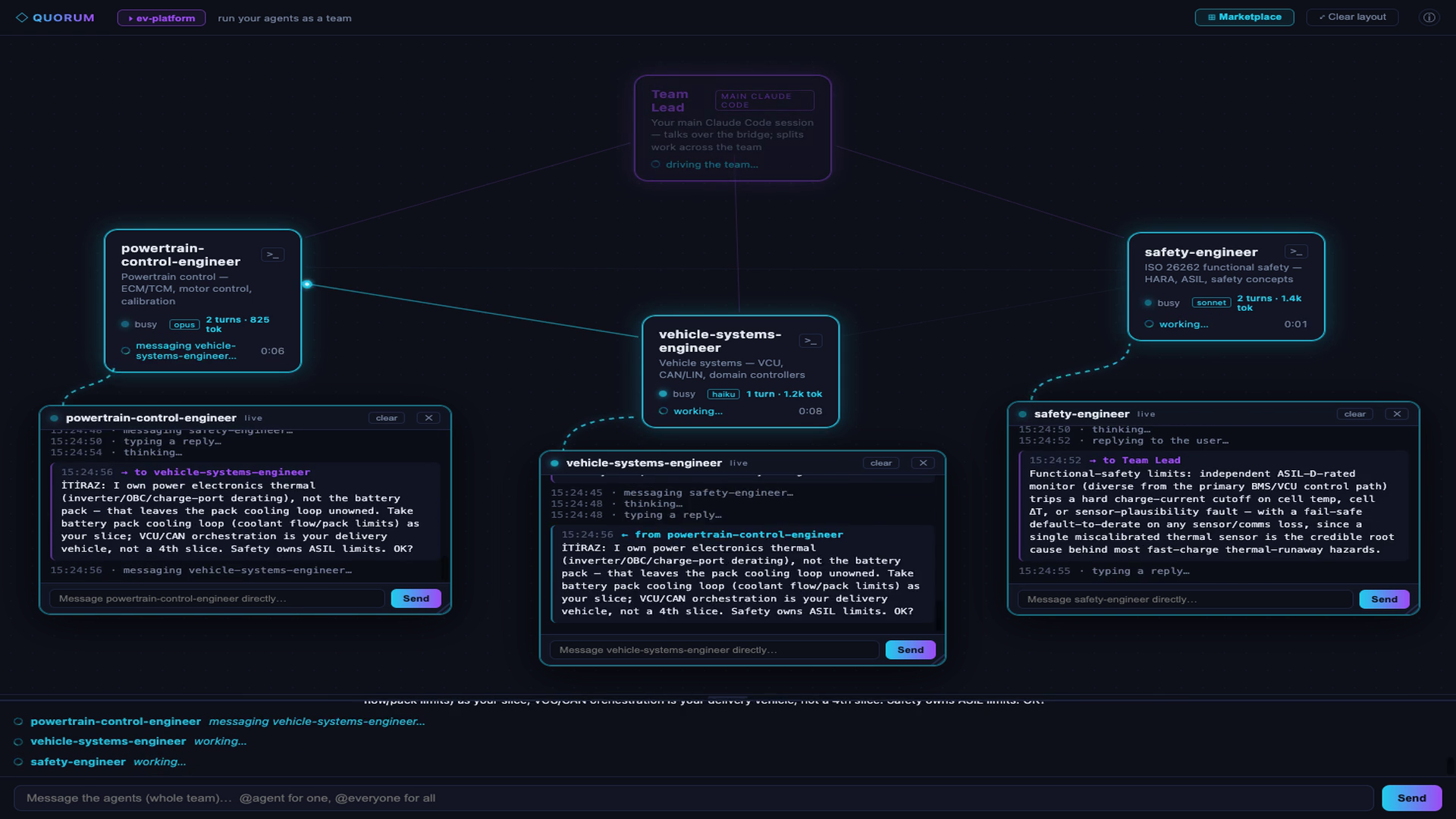Focus the whole team message input

[694, 798]
